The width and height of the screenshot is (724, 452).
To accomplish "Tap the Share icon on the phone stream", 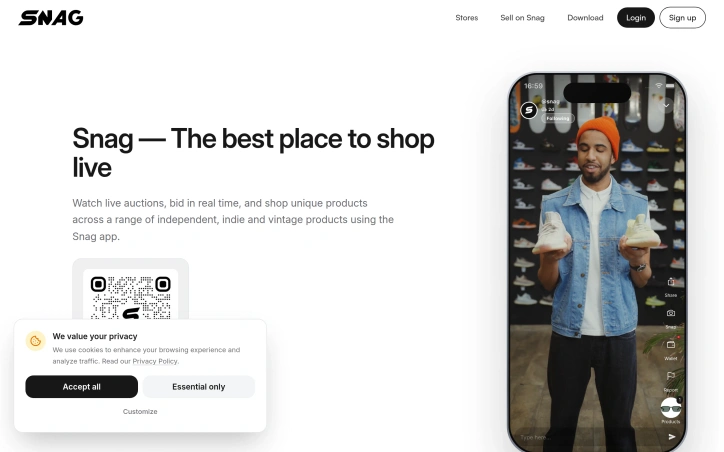I will coord(671,282).
